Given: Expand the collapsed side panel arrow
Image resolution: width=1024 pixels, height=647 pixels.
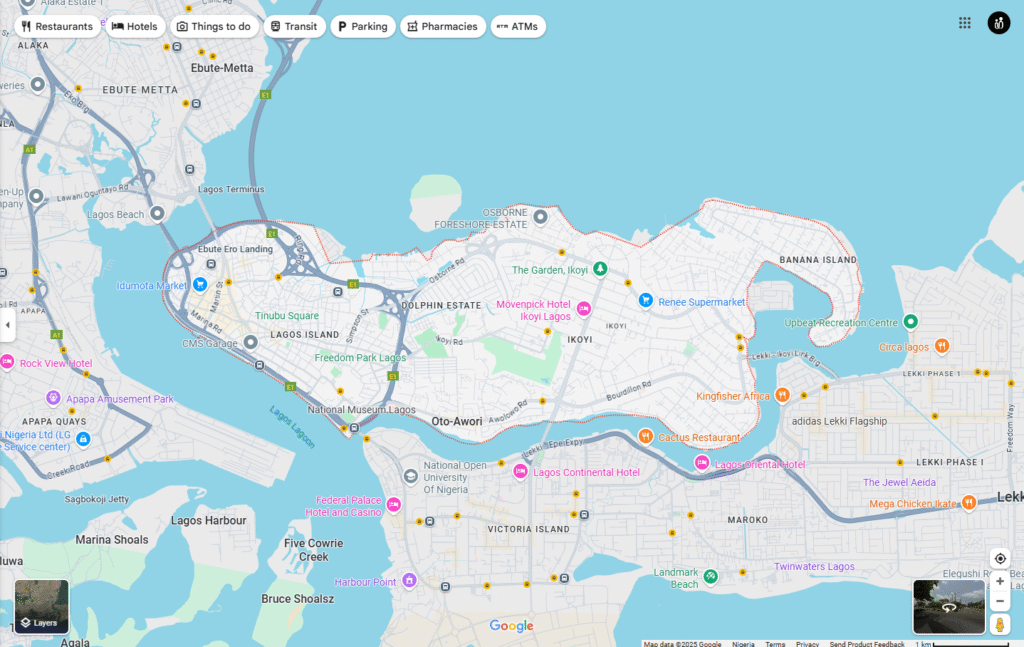Looking at the screenshot, I should tap(7, 324).
